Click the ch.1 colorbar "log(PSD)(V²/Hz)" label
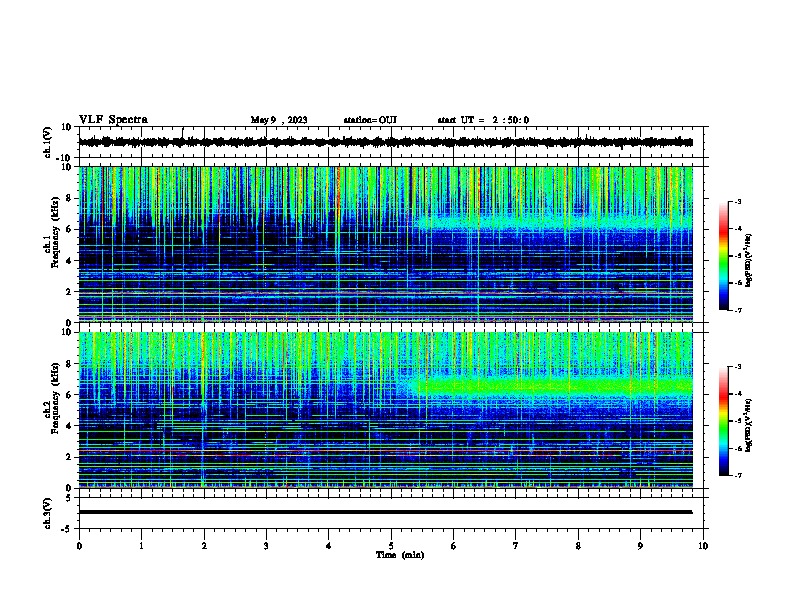This screenshot has height=612, width=792. (749, 261)
